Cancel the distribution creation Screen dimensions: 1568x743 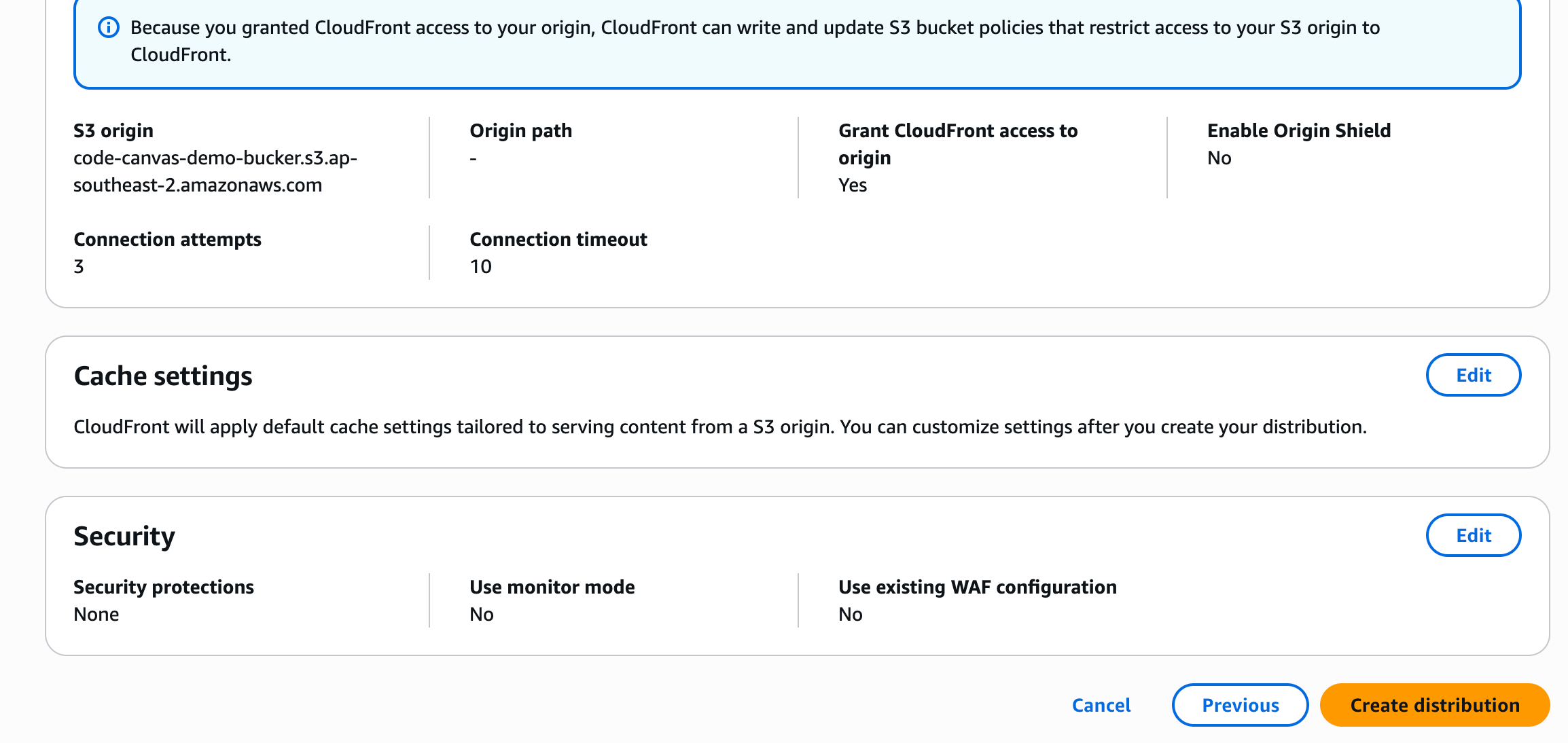[x=1101, y=706]
